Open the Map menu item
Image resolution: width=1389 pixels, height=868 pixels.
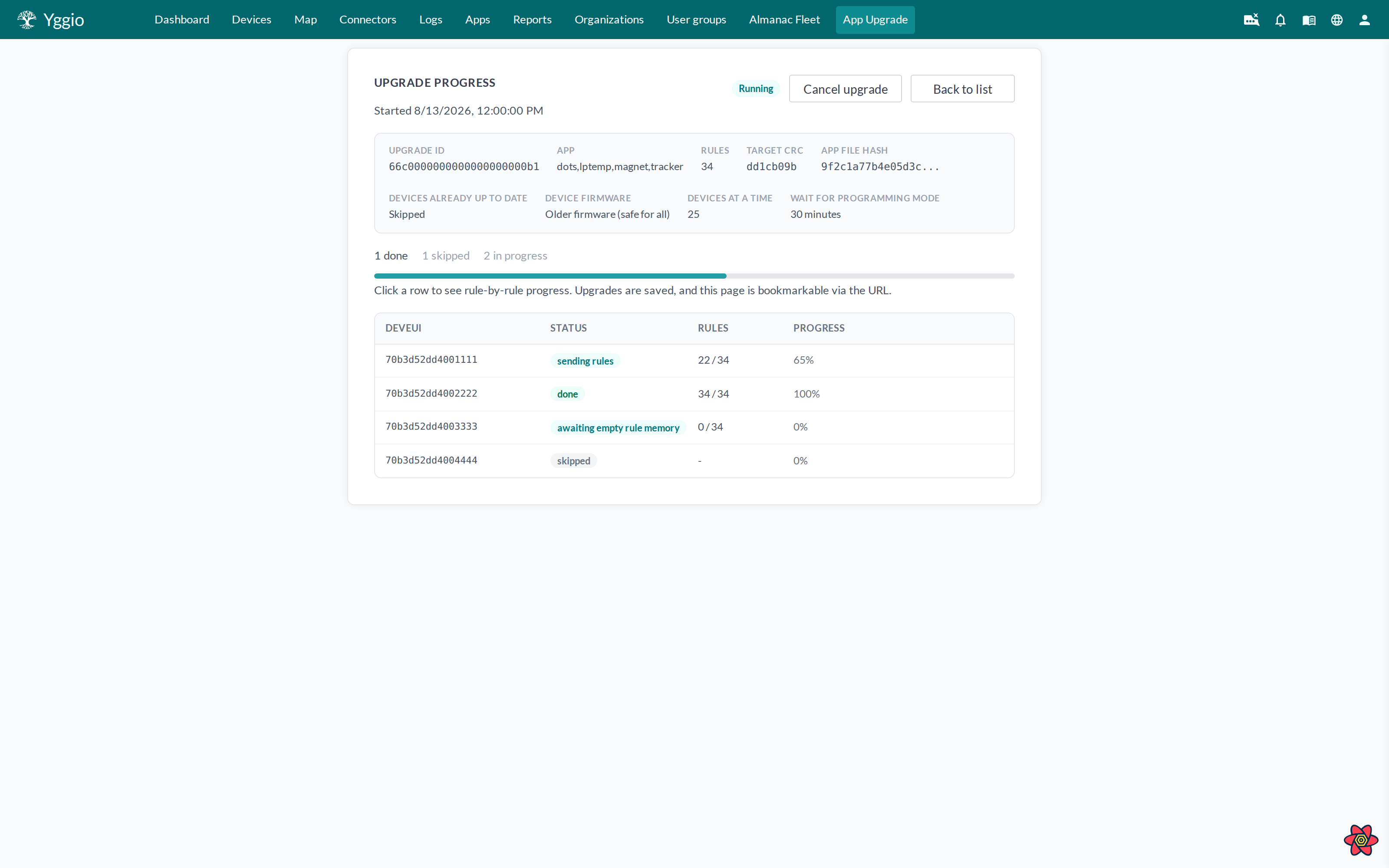(x=305, y=20)
